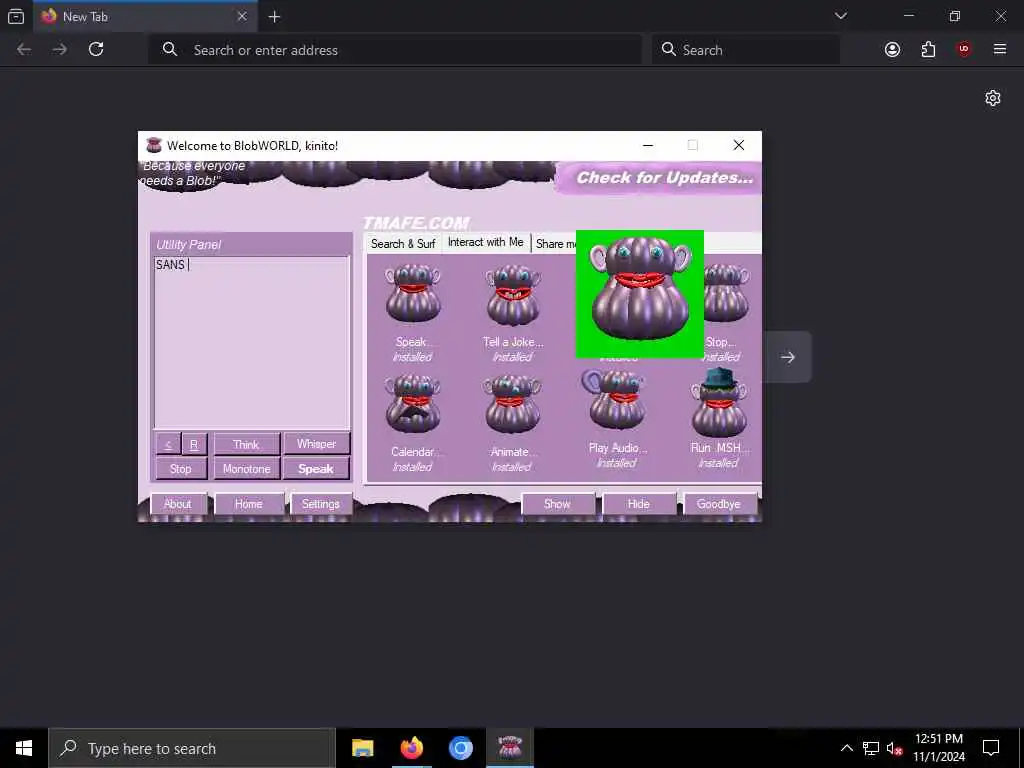Click the Think button

click(x=246, y=445)
